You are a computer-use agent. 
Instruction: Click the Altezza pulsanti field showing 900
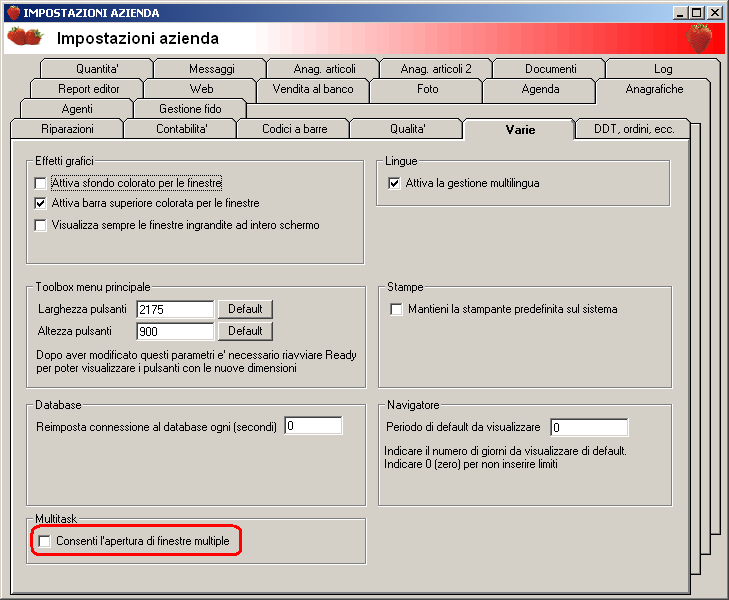click(175, 331)
